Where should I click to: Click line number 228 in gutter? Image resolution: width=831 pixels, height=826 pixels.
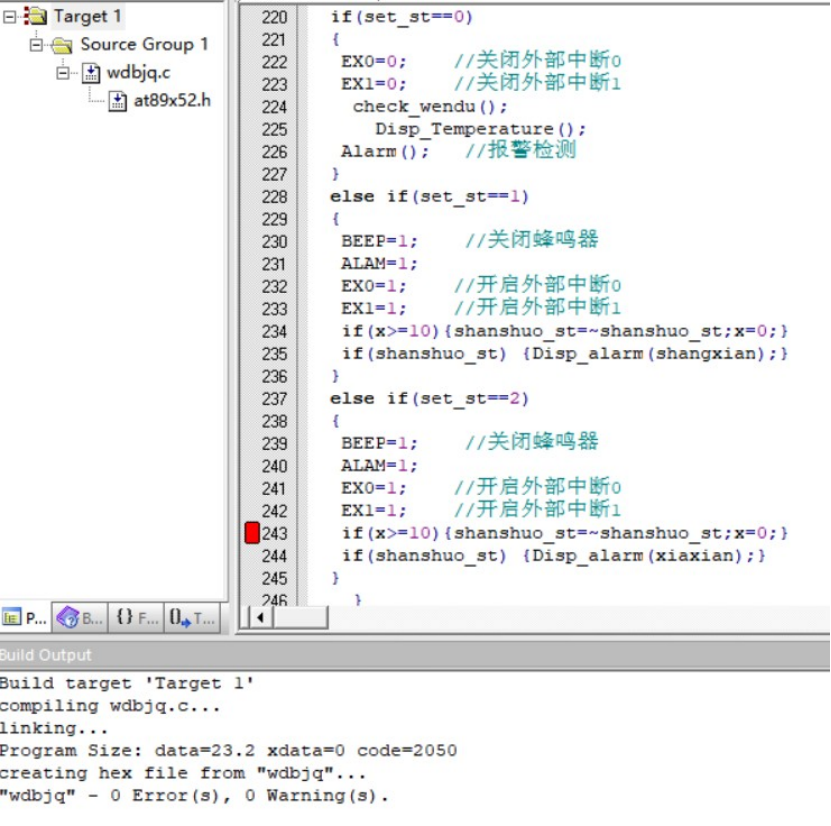[275, 197]
